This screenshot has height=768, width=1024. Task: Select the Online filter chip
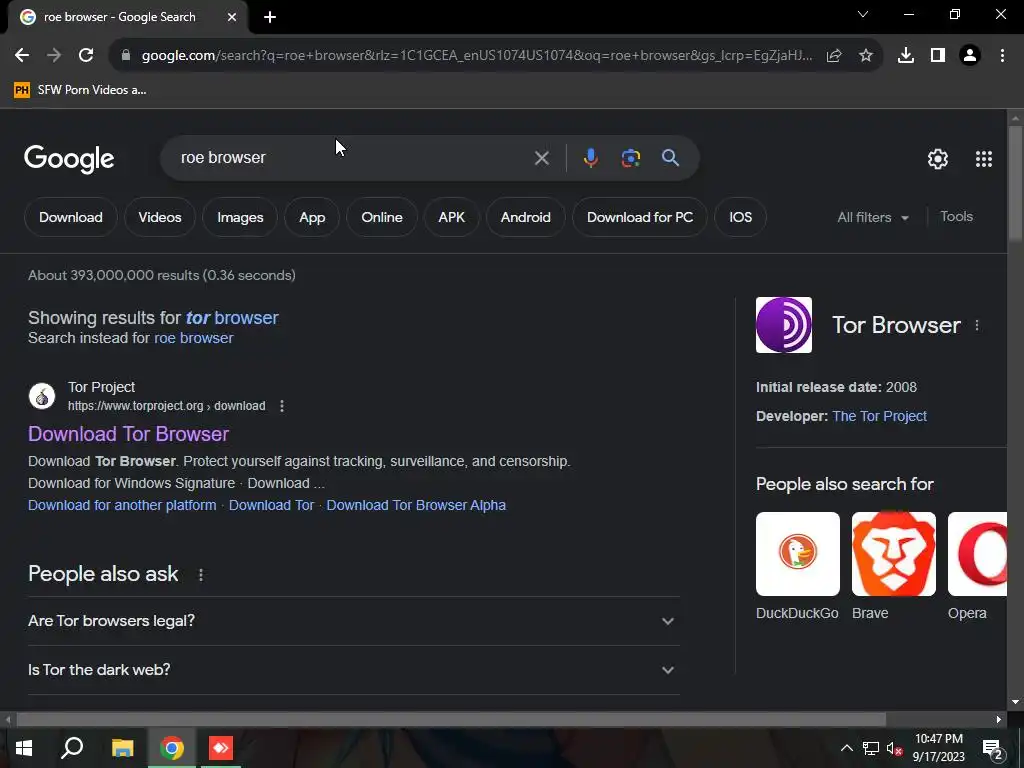tap(382, 217)
